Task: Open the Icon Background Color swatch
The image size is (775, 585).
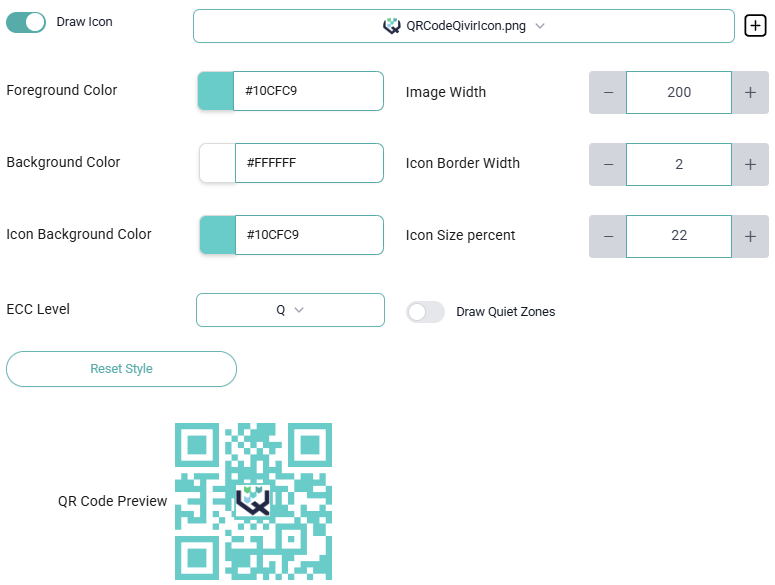Action: click(x=217, y=235)
